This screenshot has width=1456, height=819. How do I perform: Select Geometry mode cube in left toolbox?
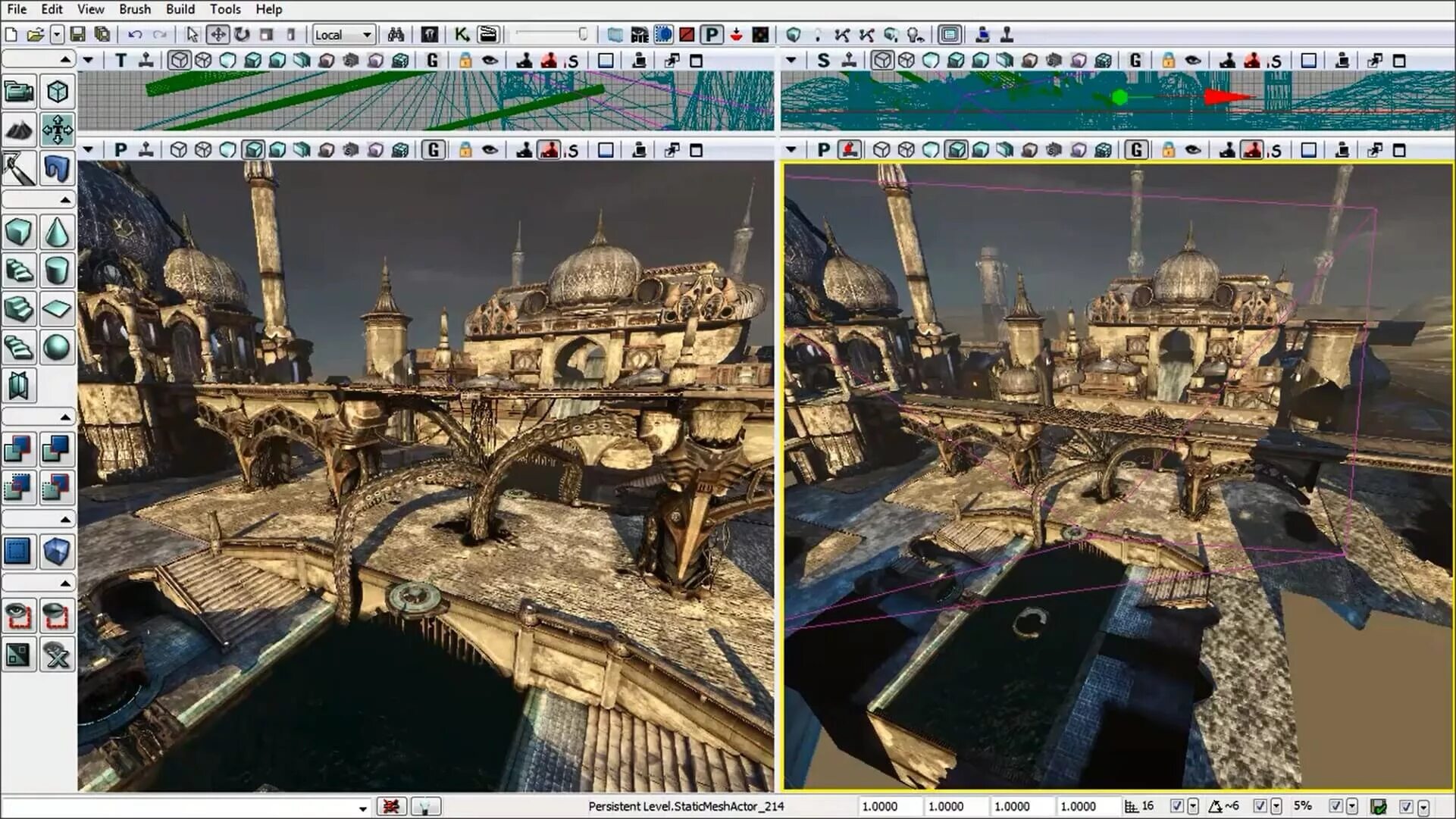point(58,92)
